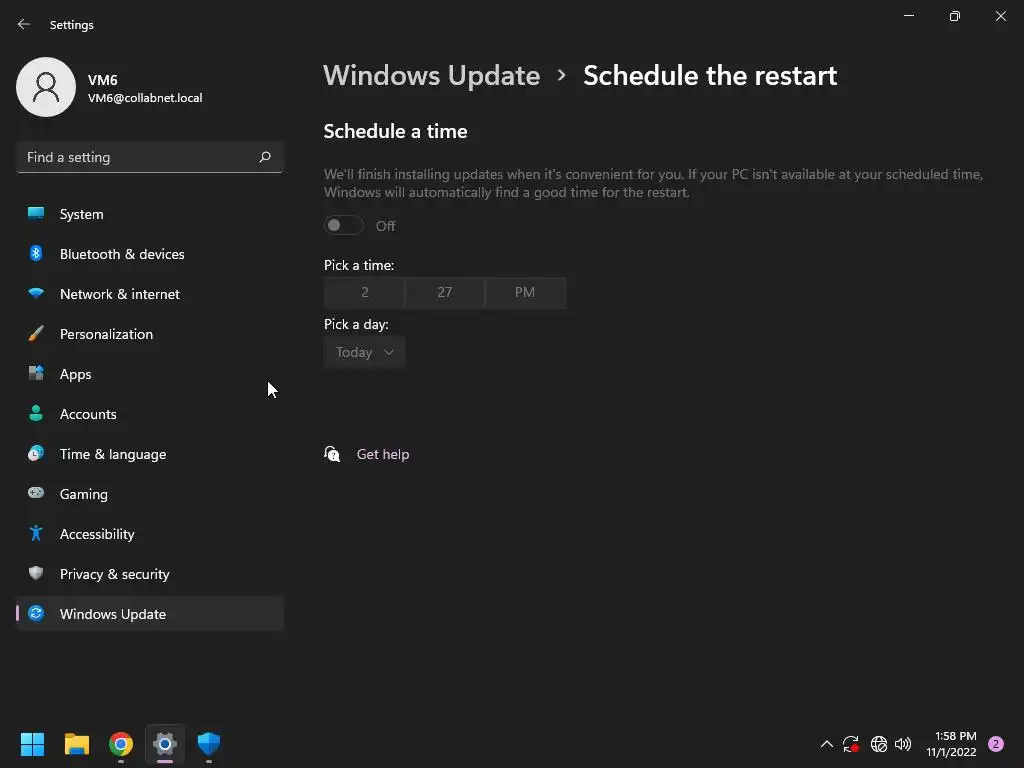Click the volume speaker tray icon
The width and height of the screenshot is (1024, 768).
[903, 744]
